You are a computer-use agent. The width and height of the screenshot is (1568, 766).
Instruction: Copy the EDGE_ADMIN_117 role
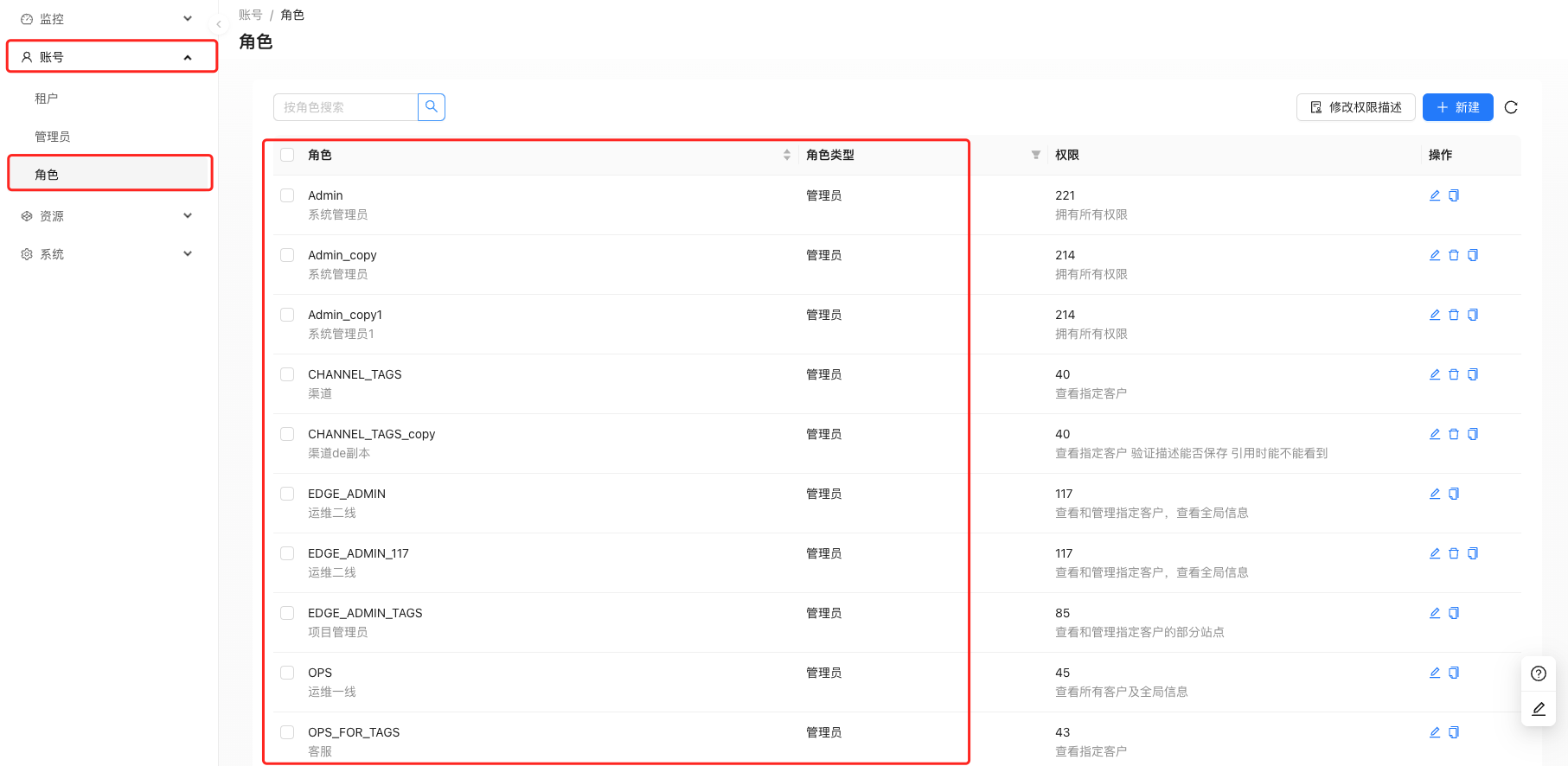(x=1473, y=553)
